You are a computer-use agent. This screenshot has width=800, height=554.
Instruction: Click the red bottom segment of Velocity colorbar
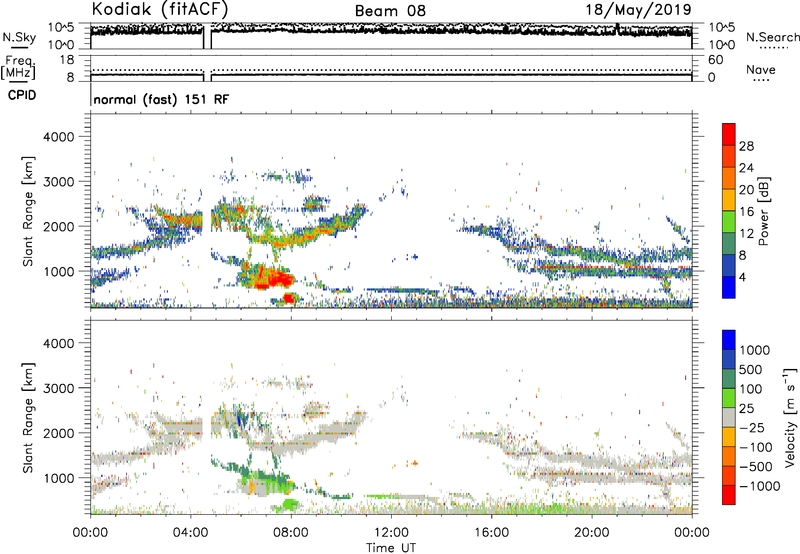point(729,495)
